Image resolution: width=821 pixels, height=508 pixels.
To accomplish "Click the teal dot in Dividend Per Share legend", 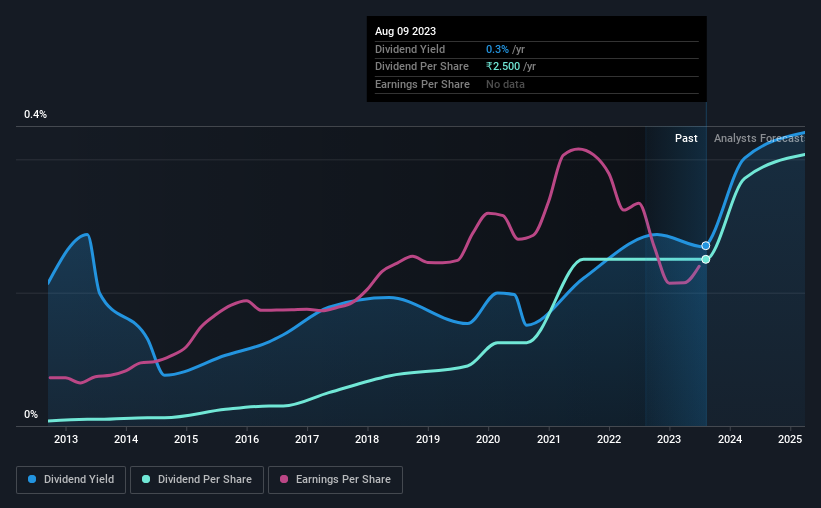I will coord(146,479).
